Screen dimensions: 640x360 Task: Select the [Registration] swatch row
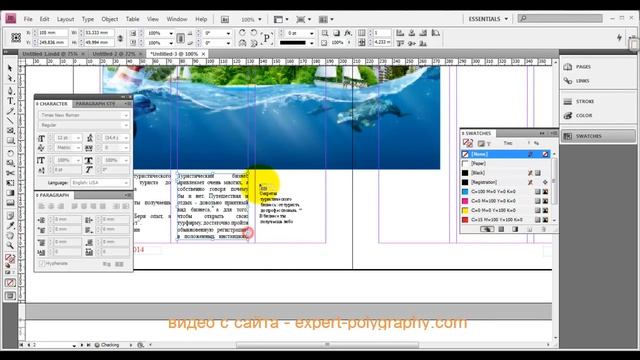coord(506,182)
